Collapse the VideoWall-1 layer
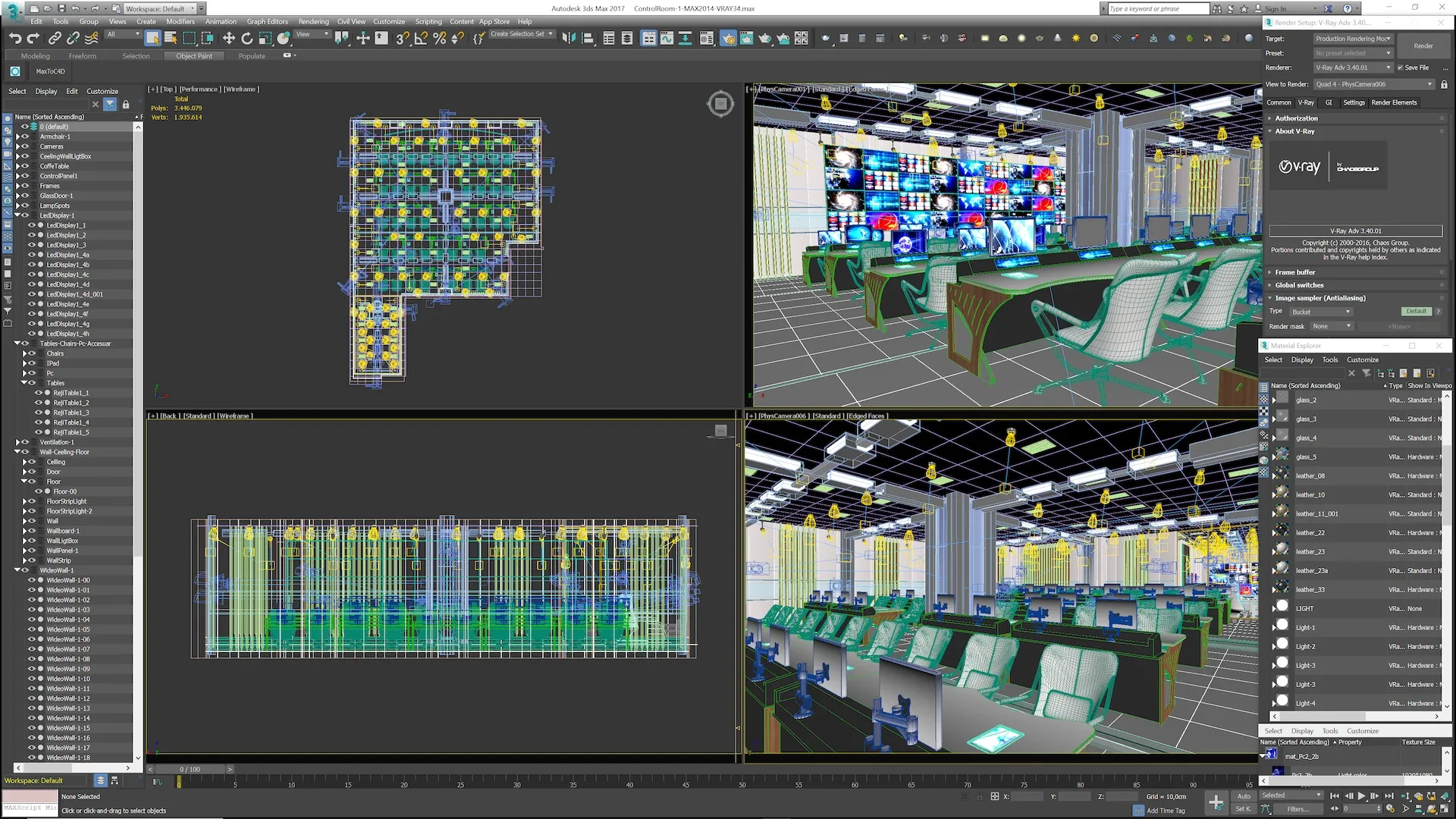This screenshot has width=1456, height=819. [x=17, y=570]
